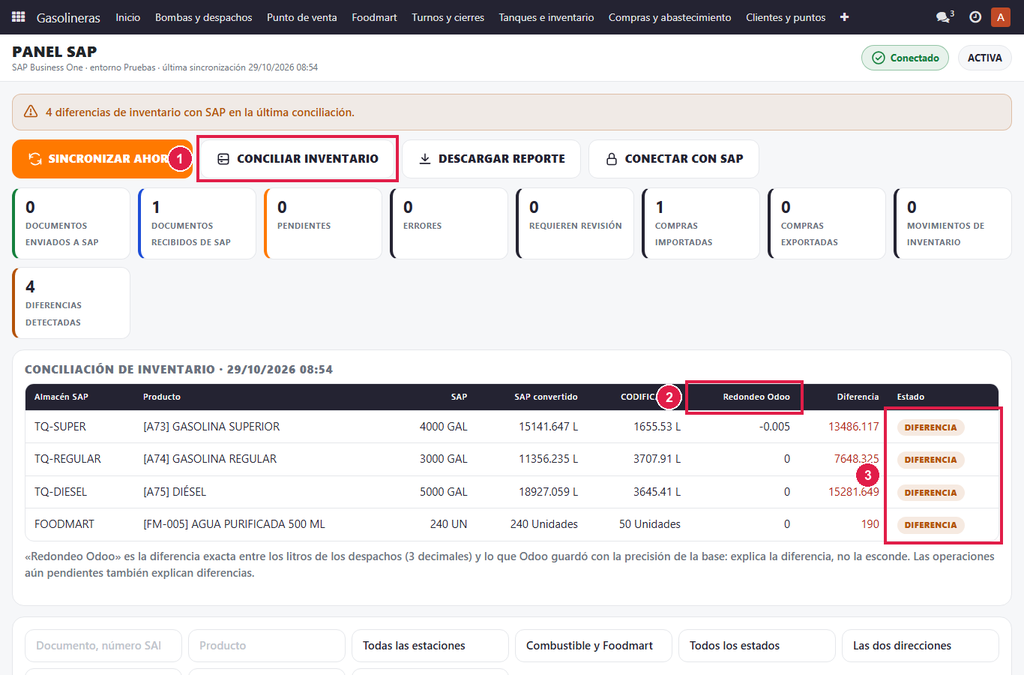Click the Estado column header

click(x=910, y=397)
